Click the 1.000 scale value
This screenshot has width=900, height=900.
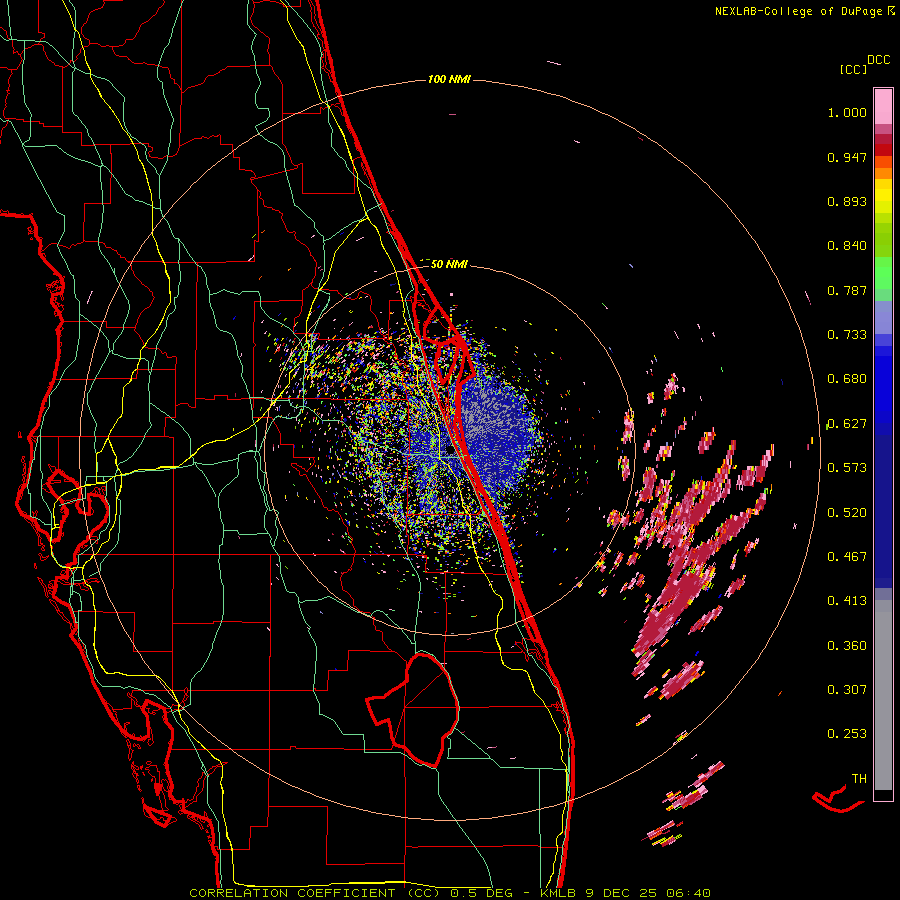click(x=847, y=112)
